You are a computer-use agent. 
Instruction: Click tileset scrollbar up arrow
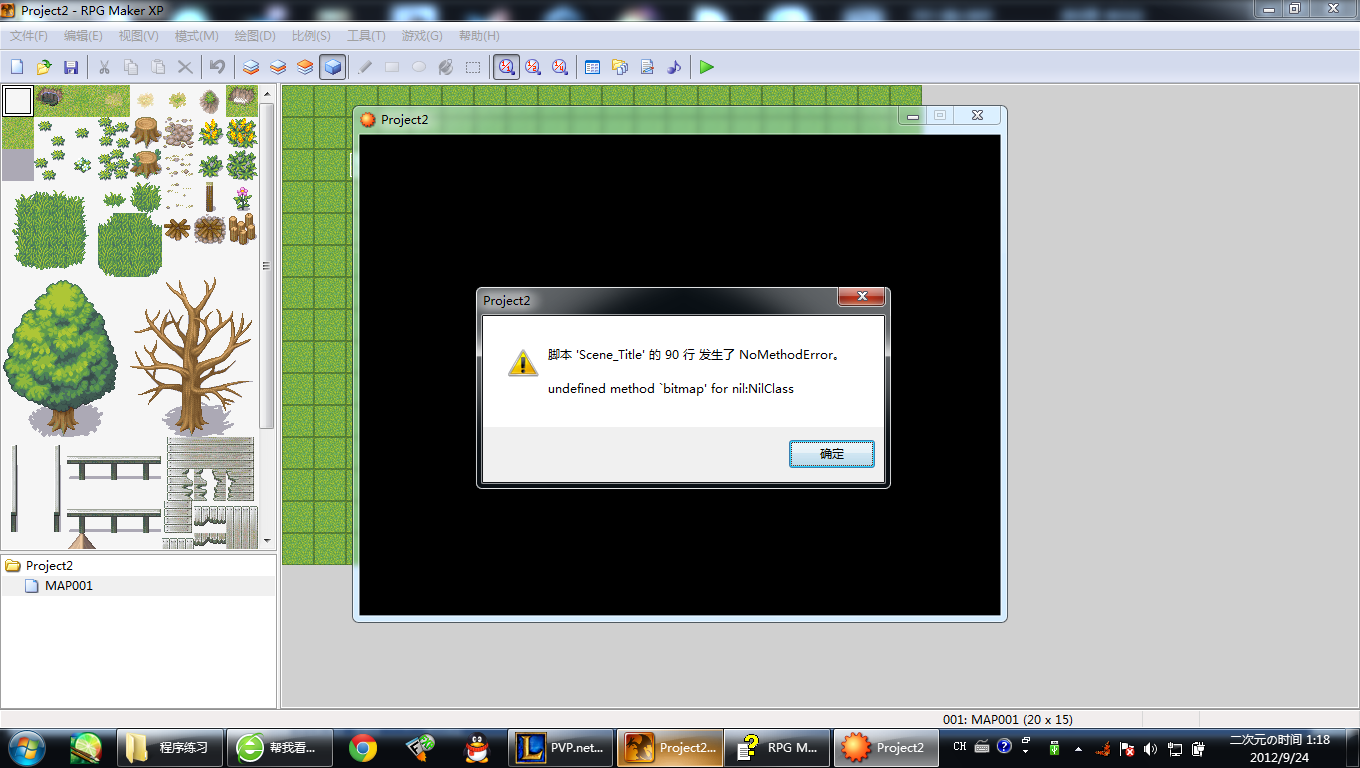click(x=267, y=93)
